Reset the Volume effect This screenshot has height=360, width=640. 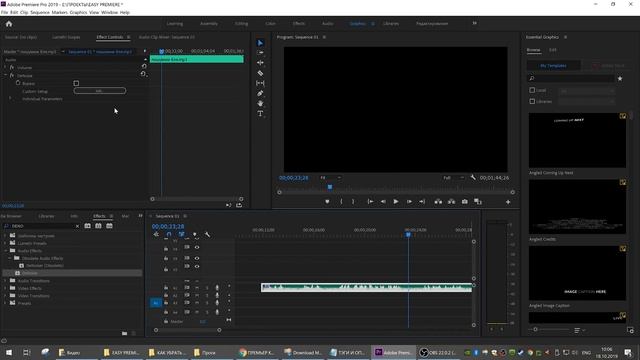[144, 66]
